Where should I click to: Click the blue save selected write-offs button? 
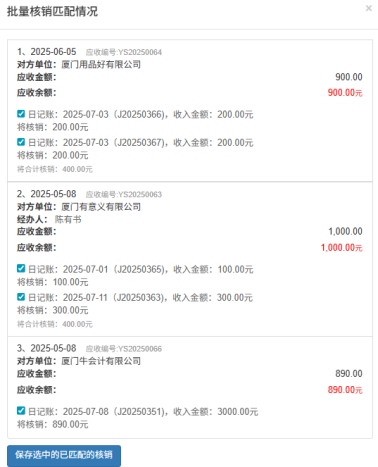pos(64,455)
